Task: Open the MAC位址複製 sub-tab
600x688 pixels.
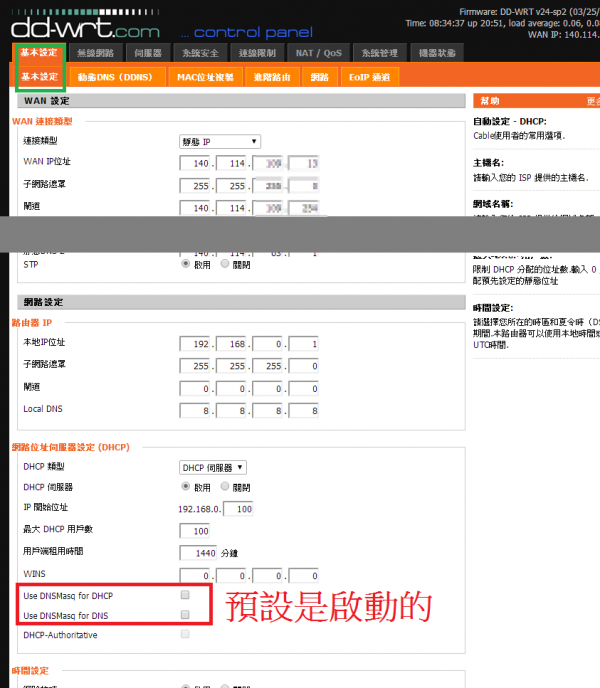Action: click(x=205, y=76)
